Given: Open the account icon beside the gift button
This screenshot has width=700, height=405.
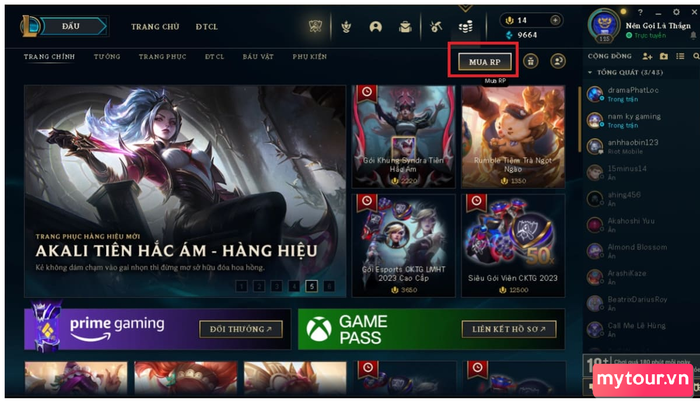Looking at the screenshot, I should click(x=558, y=61).
